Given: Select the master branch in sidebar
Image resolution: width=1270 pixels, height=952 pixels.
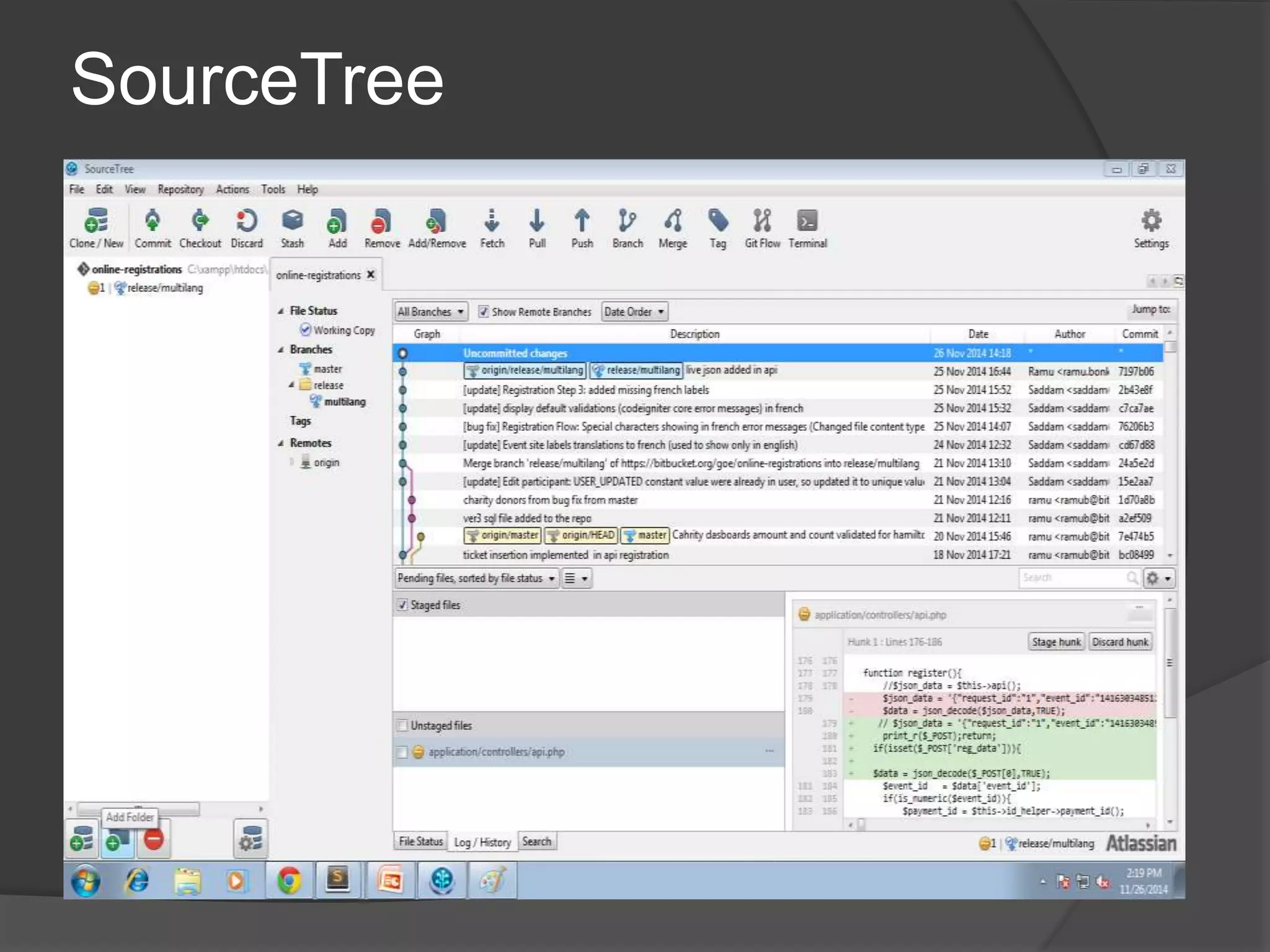Looking at the screenshot, I should (321, 369).
